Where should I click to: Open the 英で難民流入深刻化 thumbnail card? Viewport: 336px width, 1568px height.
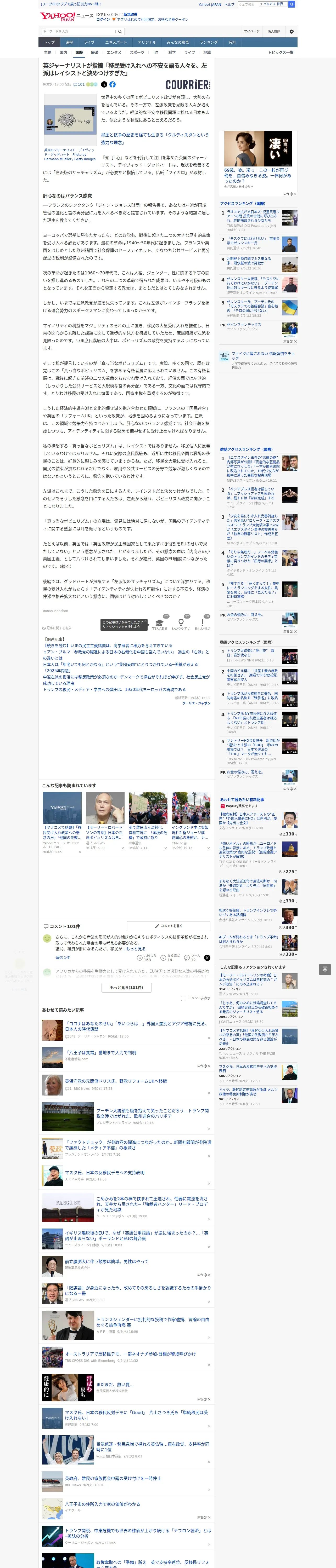pos(148,821)
